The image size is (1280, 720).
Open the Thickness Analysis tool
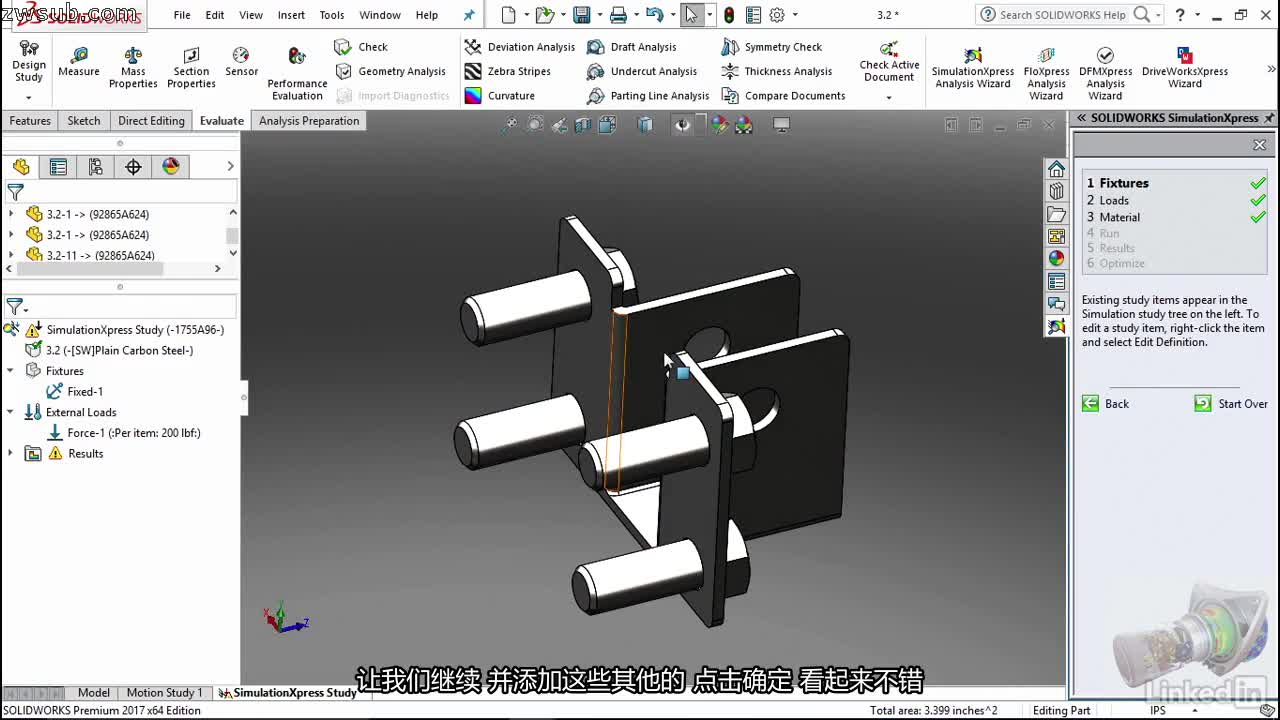pos(786,71)
